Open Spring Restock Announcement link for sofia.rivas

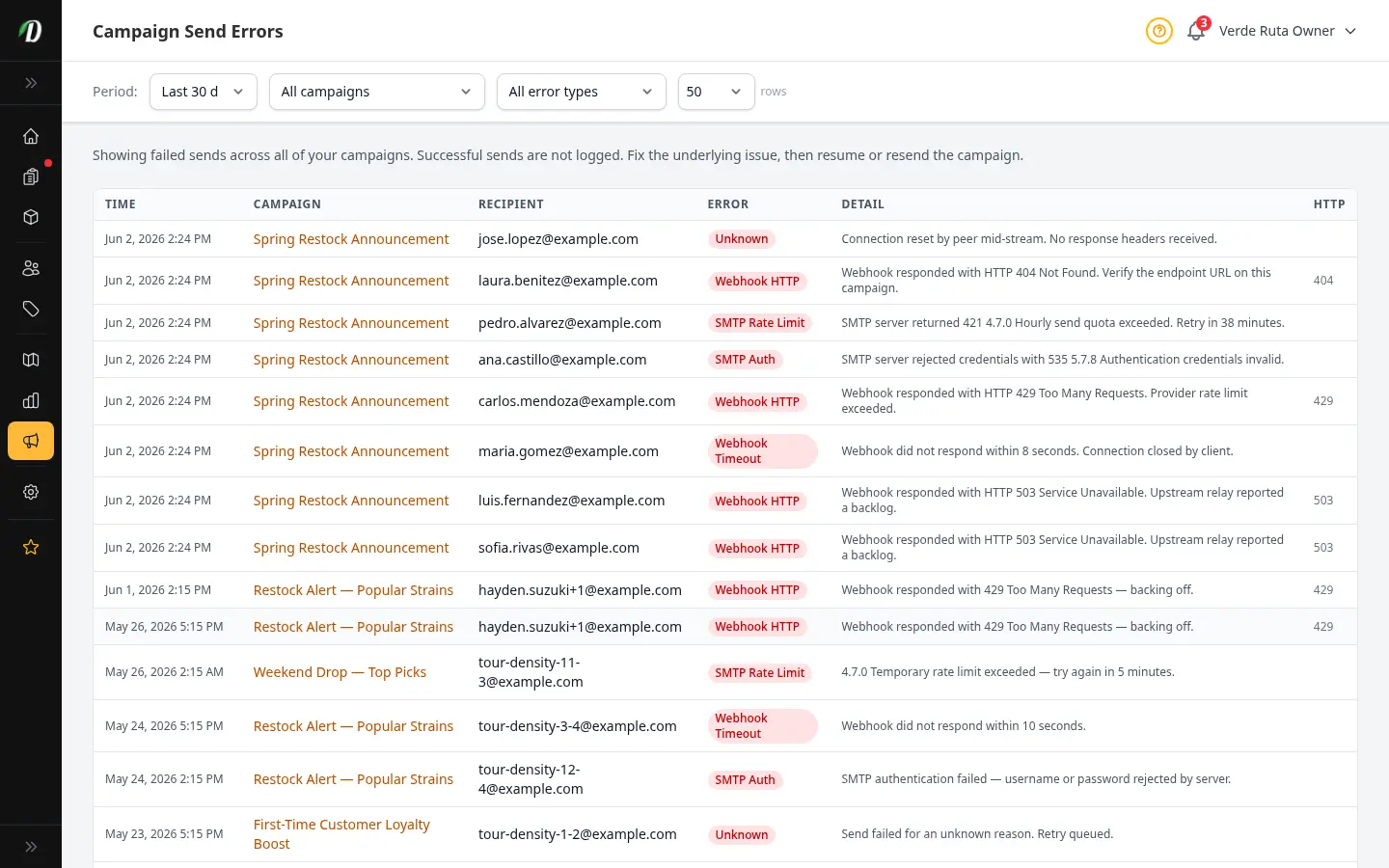click(x=351, y=548)
